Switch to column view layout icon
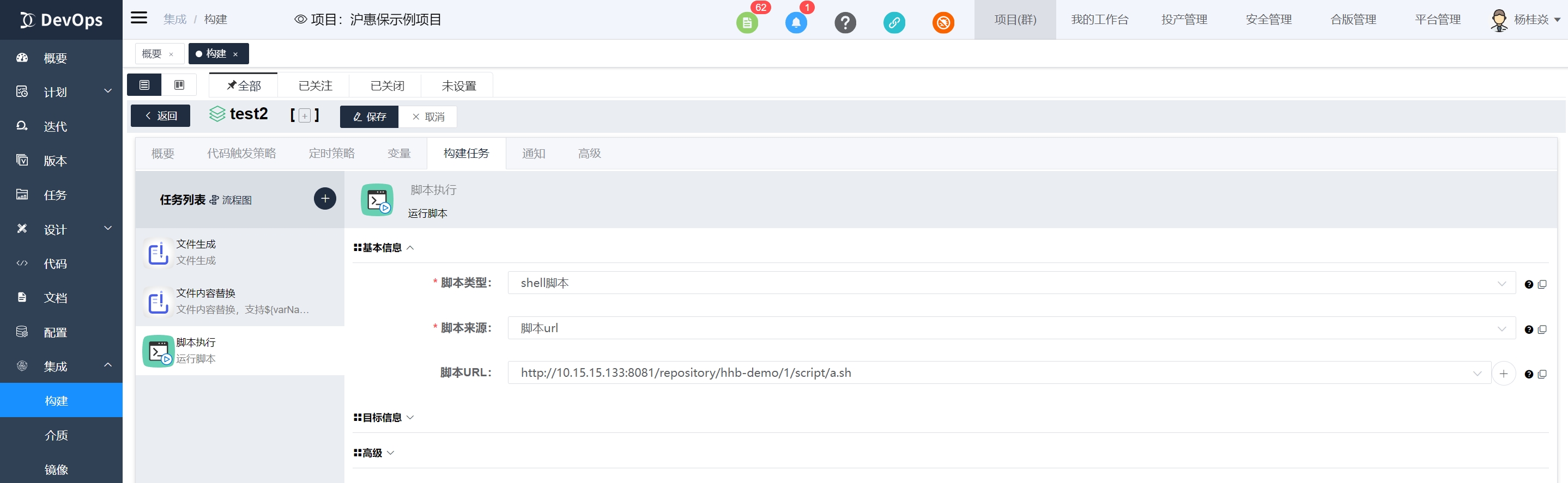The image size is (1568, 483). tap(179, 85)
